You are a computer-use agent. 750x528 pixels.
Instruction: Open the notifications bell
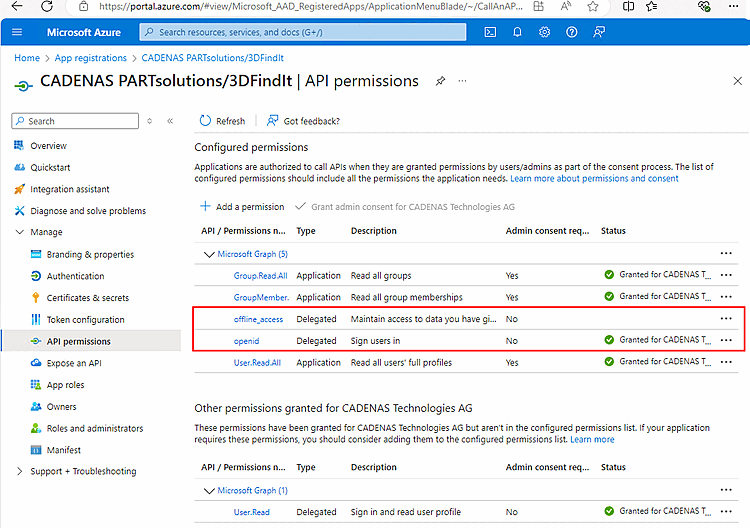(x=517, y=32)
